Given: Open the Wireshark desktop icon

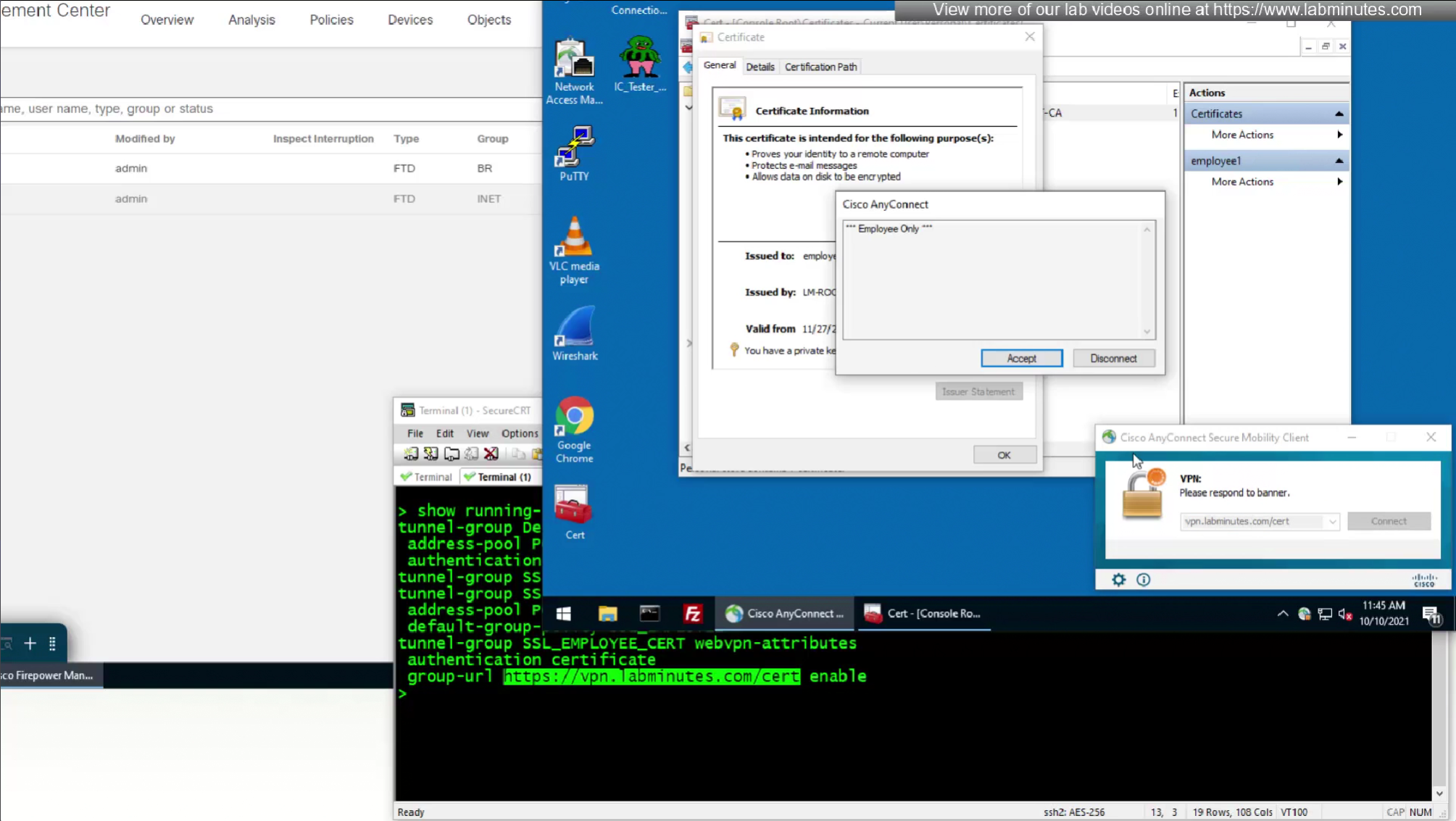Looking at the screenshot, I should pyautogui.click(x=574, y=332).
